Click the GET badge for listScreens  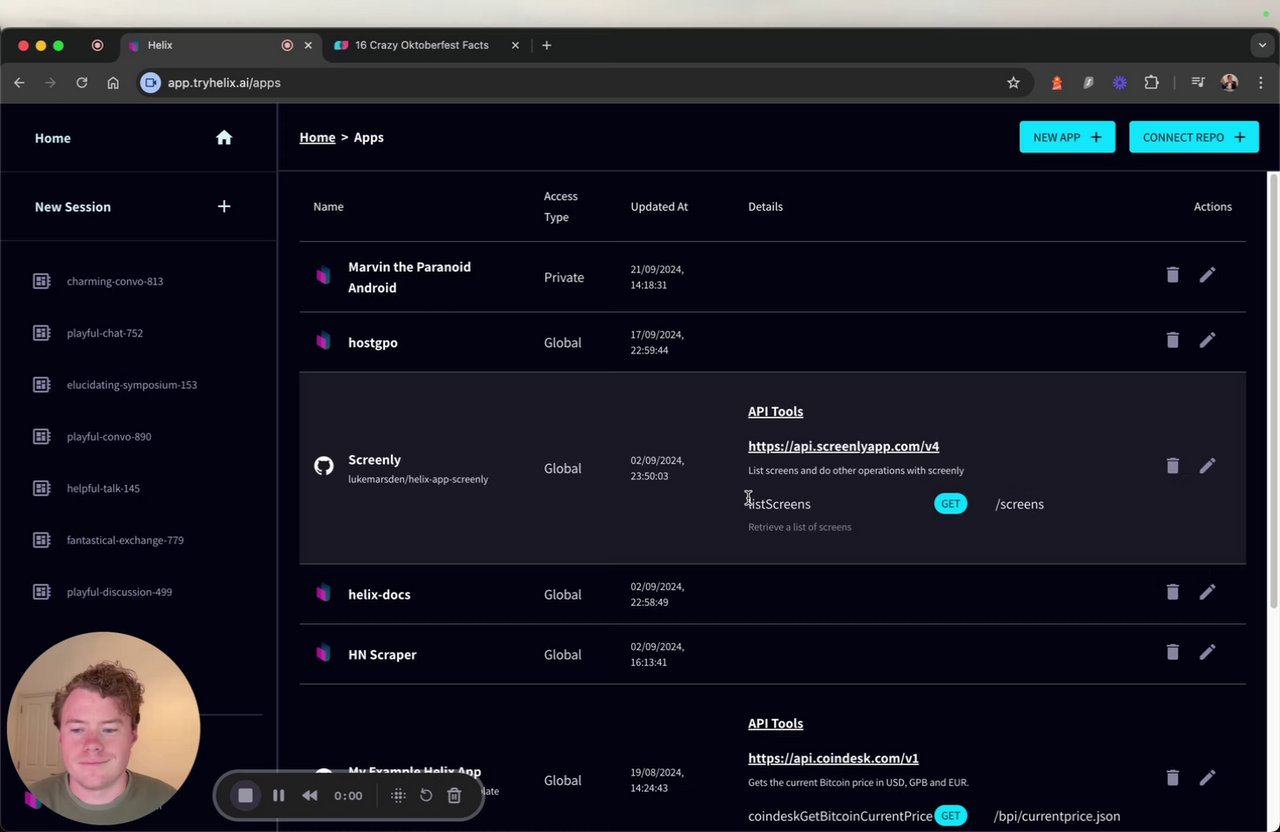point(950,504)
